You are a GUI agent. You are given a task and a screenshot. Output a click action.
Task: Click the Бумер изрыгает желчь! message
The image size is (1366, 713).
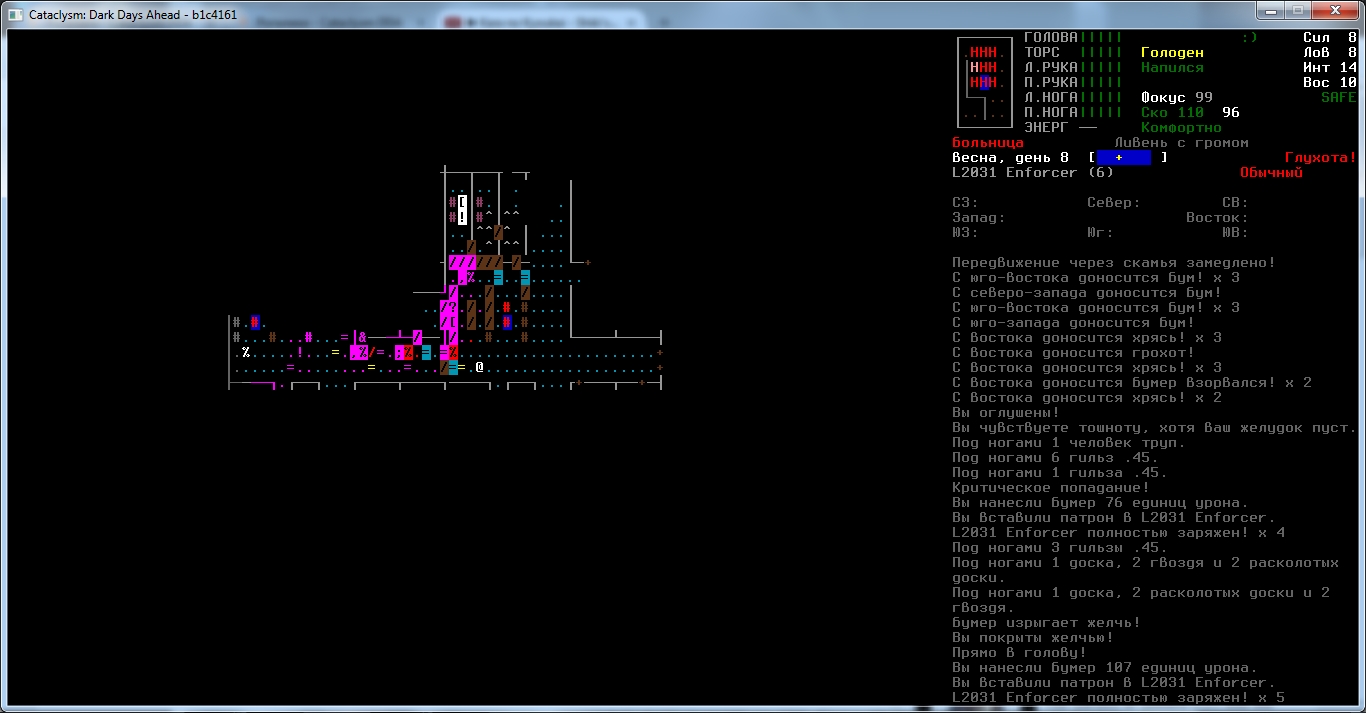click(x=1047, y=622)
